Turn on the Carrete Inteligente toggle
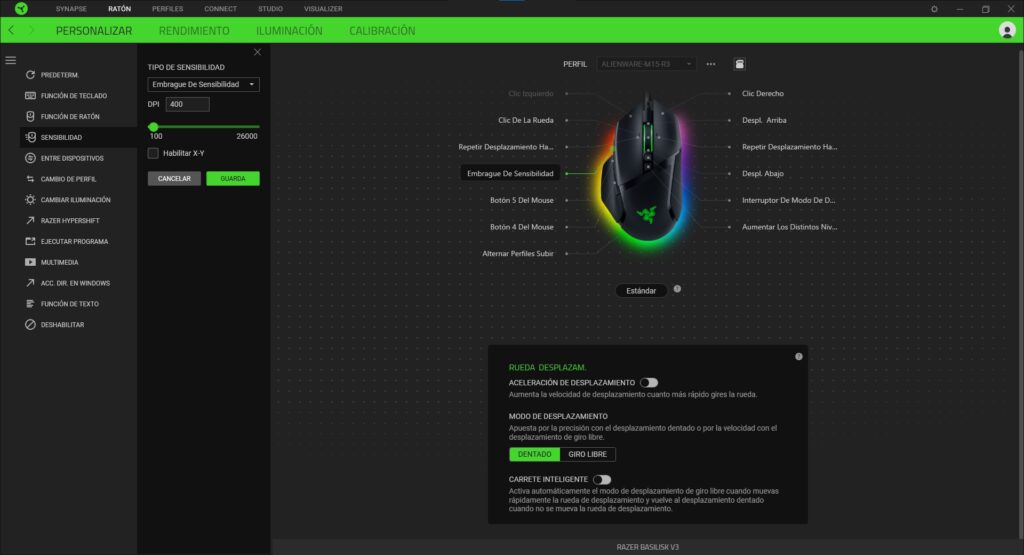This screenshot has width=1024, height=555. point(601,480)
